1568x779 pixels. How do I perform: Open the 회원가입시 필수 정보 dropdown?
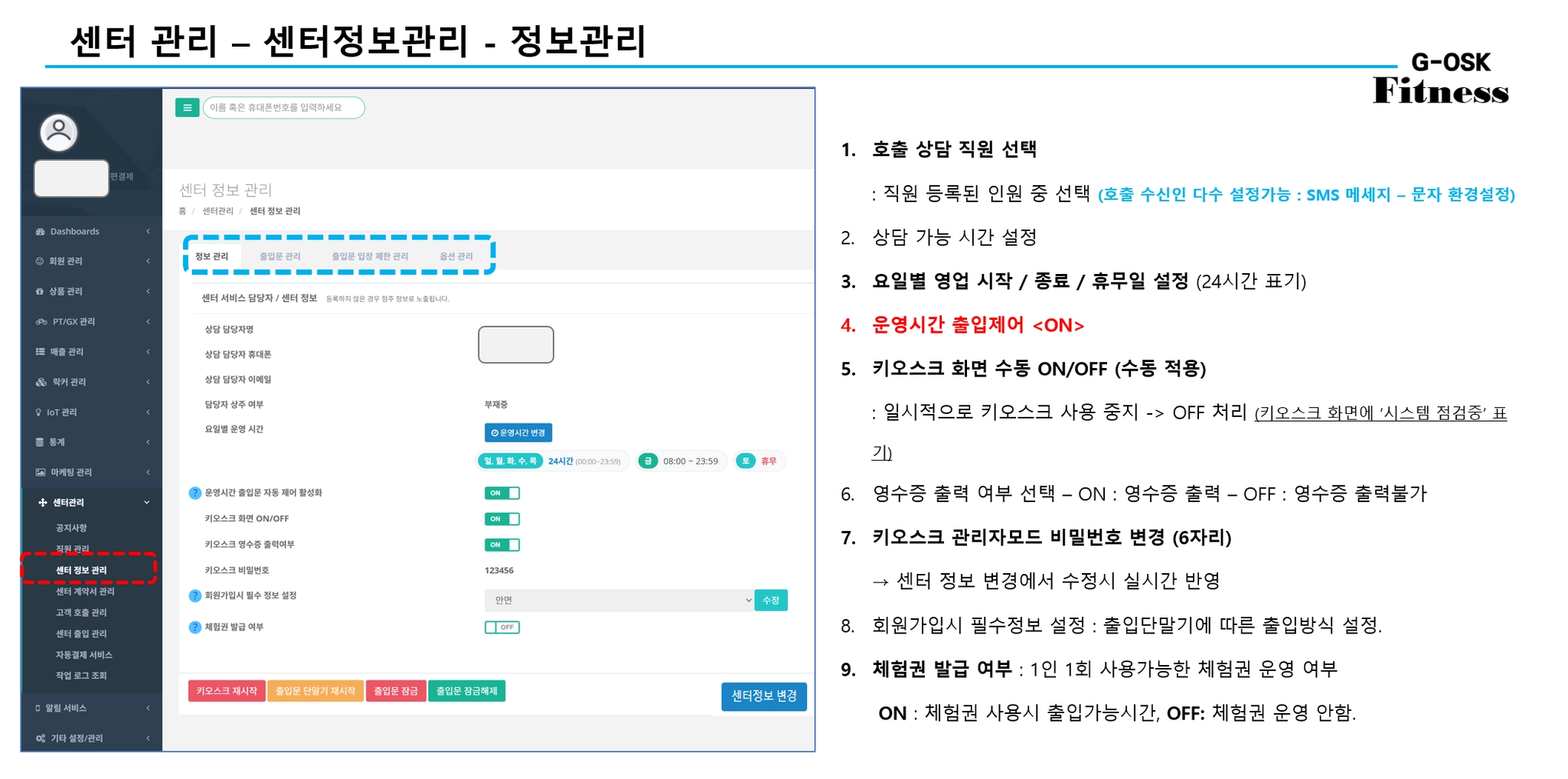coord(619,601)
